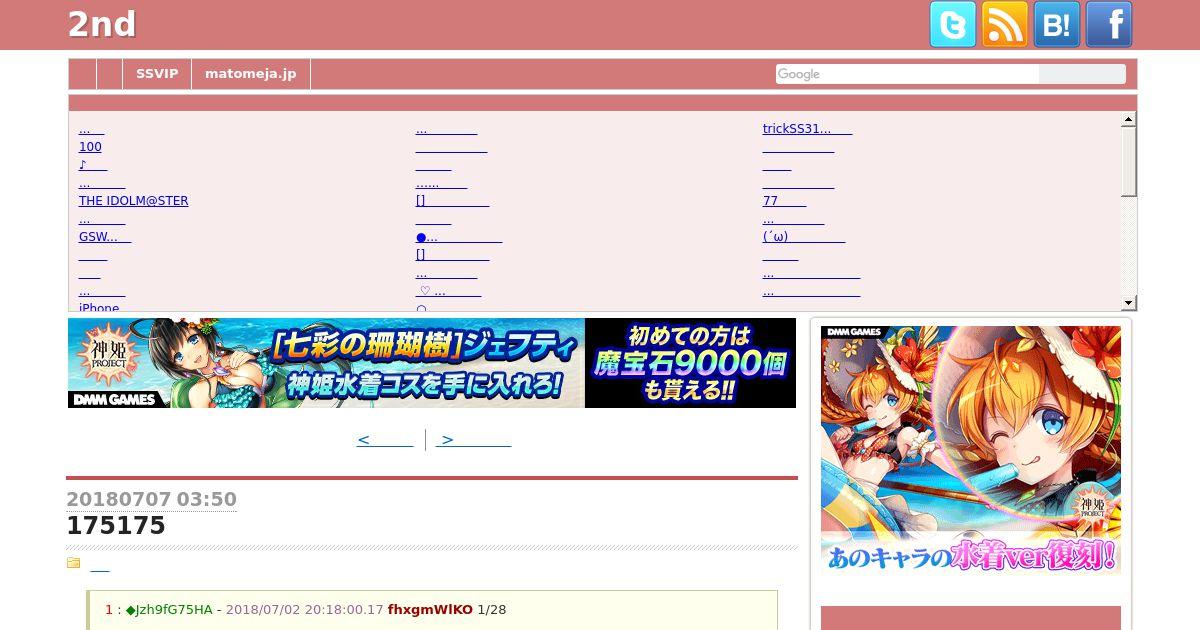The width and height of the screenshot is (1200, 630).
Task: Open the link starting with 77
Action: (x=784, y=201)
